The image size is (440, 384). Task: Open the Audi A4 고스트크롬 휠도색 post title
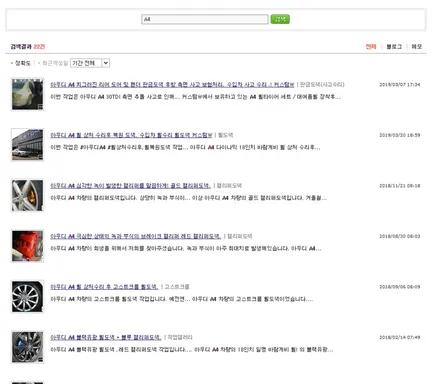104,287
